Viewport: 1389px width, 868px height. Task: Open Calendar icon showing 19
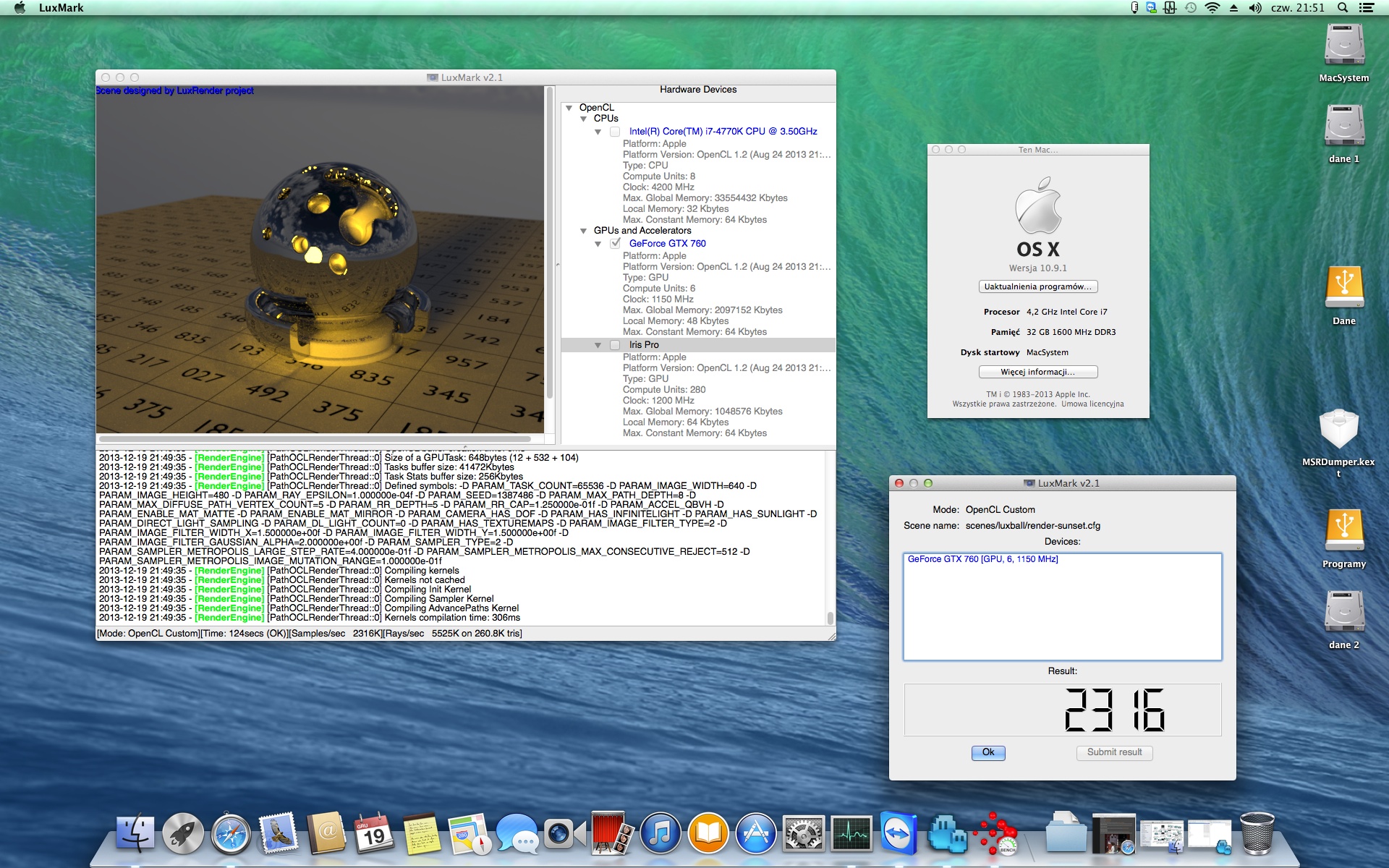pos(374,834)
